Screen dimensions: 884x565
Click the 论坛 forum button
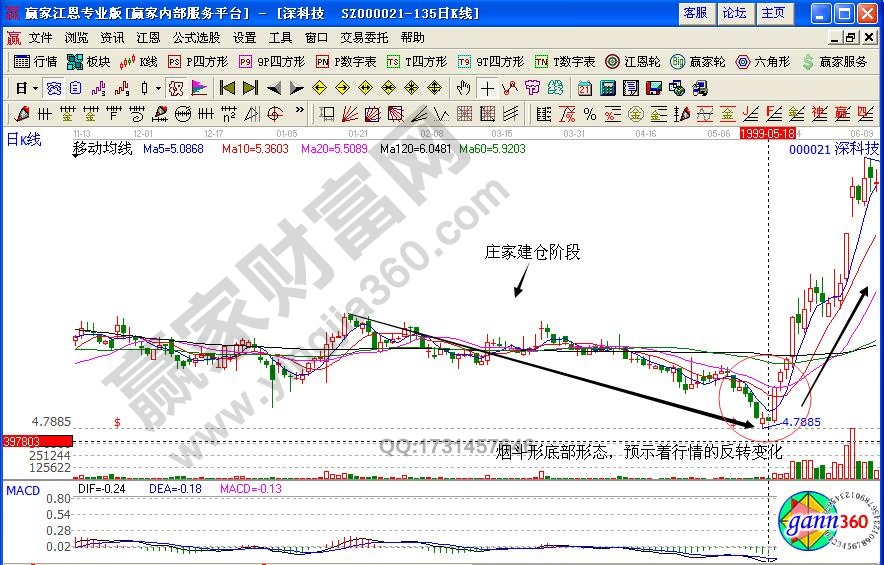pos(734,13)
